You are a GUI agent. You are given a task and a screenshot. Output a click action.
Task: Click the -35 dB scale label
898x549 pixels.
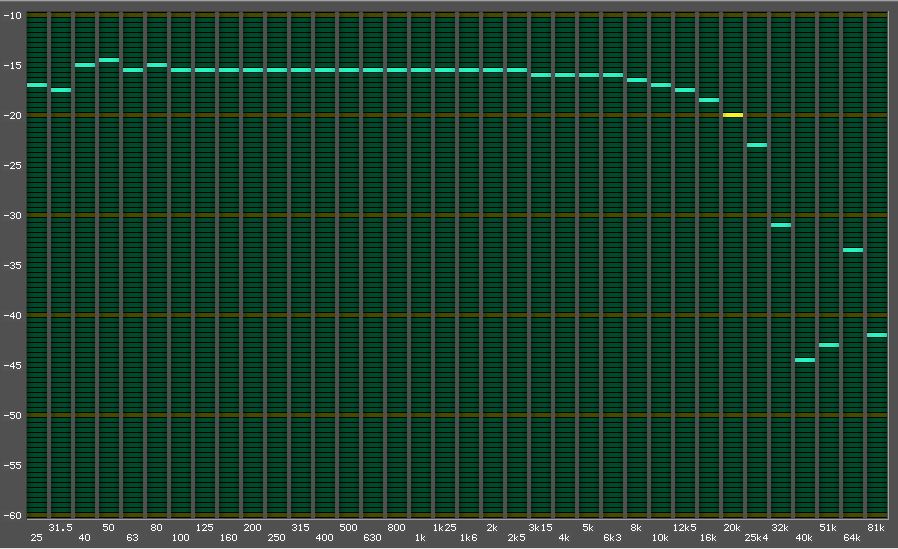pos(12,266)
